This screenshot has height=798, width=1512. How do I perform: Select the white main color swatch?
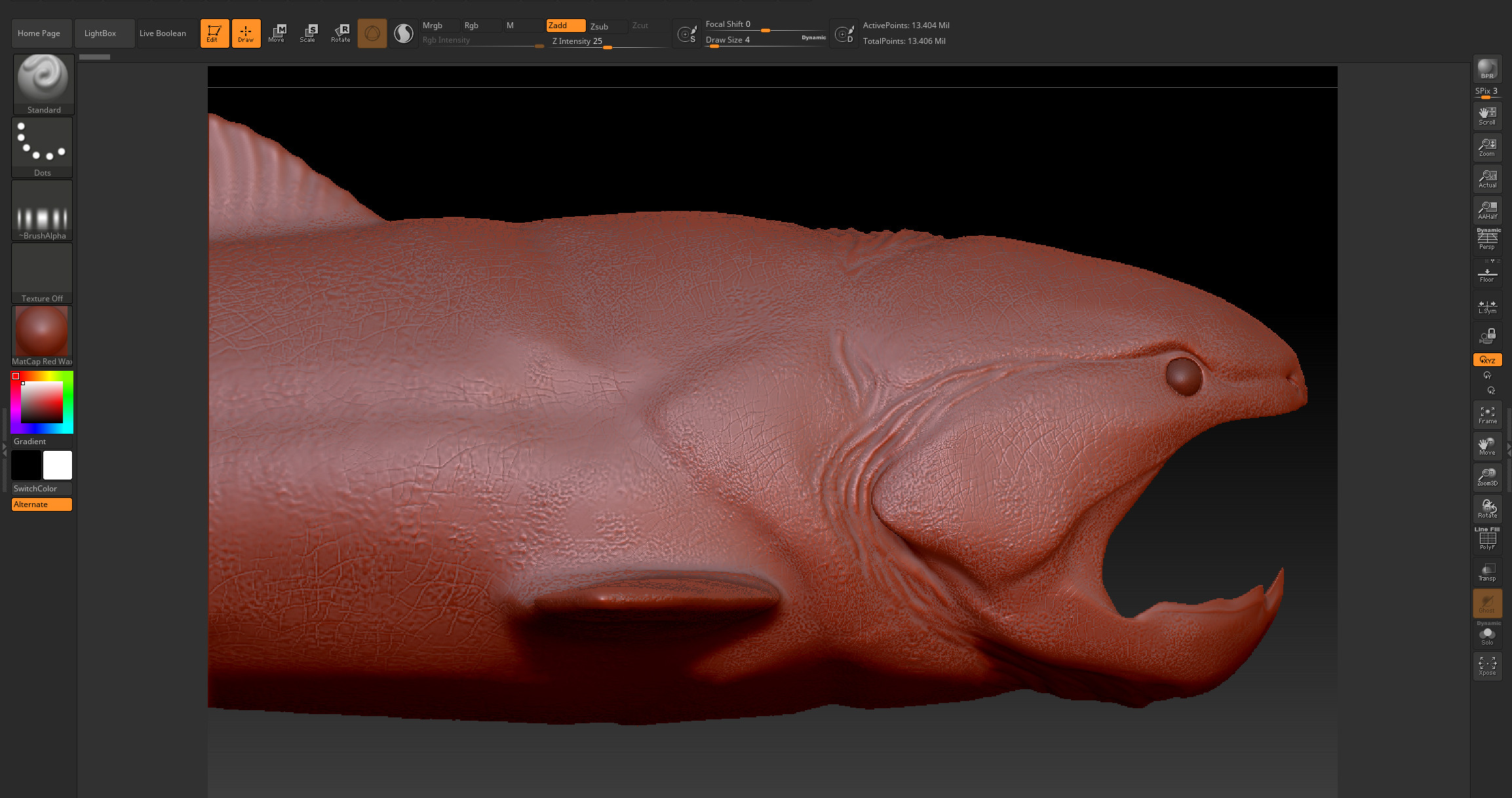pos(58,465)
